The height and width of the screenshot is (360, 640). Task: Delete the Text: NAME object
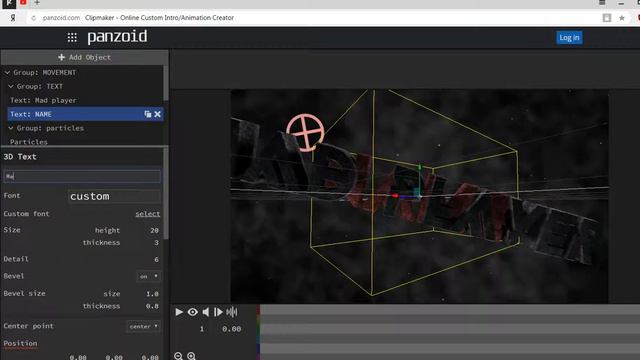point(158,114)
